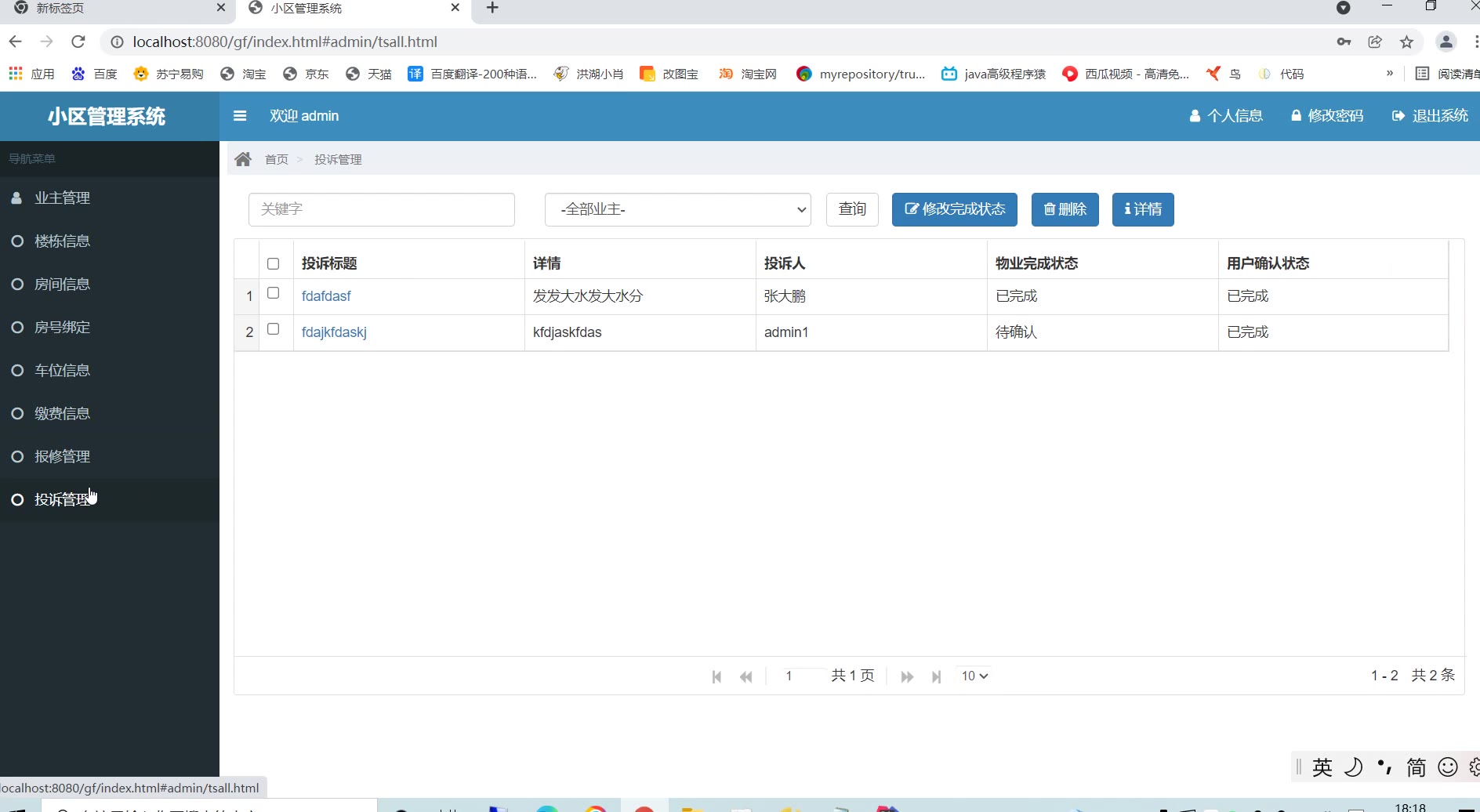
Task: Open browser profile avatar icon
Action: coord(1446,42)
